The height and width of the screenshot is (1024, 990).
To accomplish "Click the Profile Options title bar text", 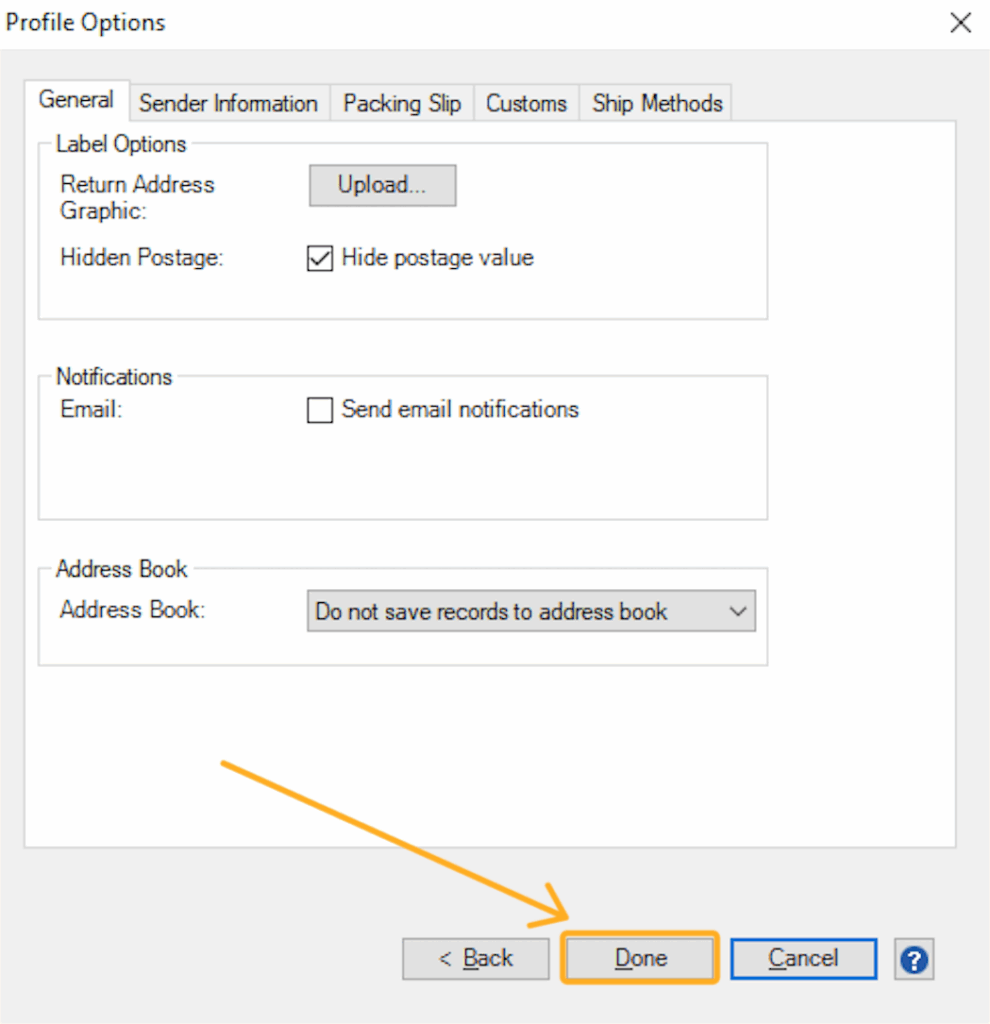I will (86, 22).
